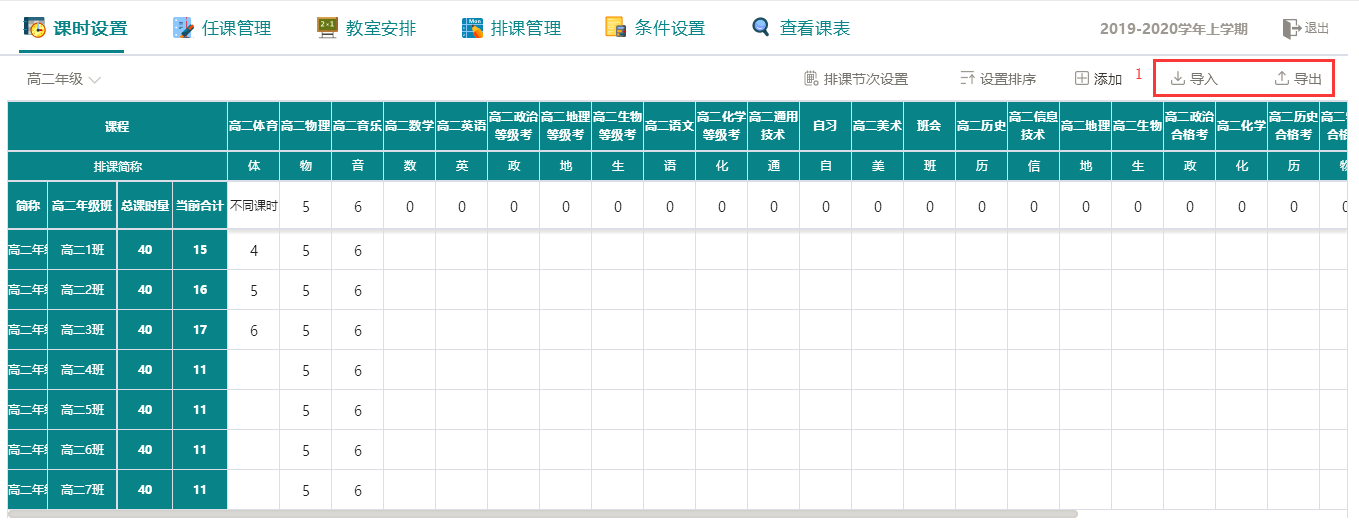The height and width of the screenshot is (527, 1359).
Task: Click the 排课管理 calendar icon
Action: pos(472,28)
